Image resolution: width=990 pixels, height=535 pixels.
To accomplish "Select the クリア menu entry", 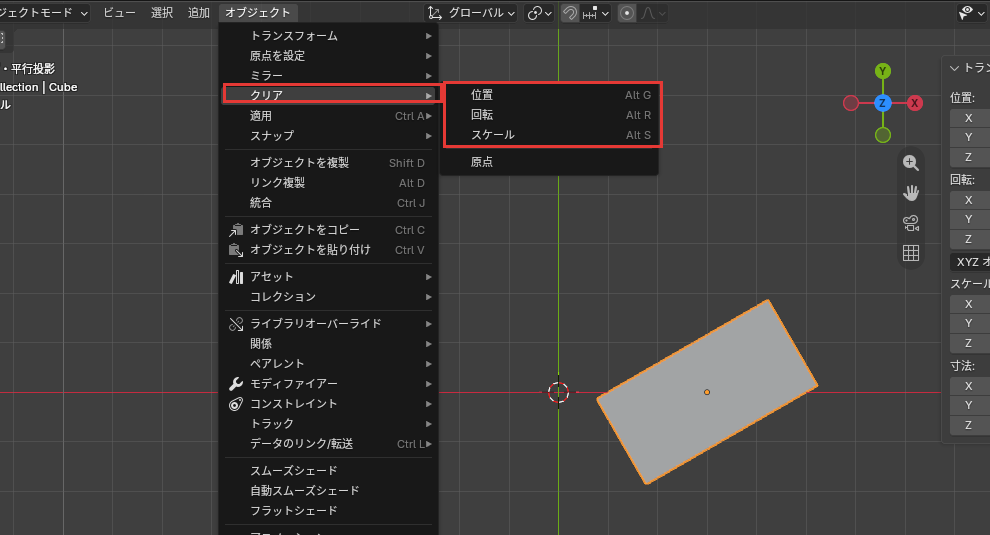I will [328, 95].
